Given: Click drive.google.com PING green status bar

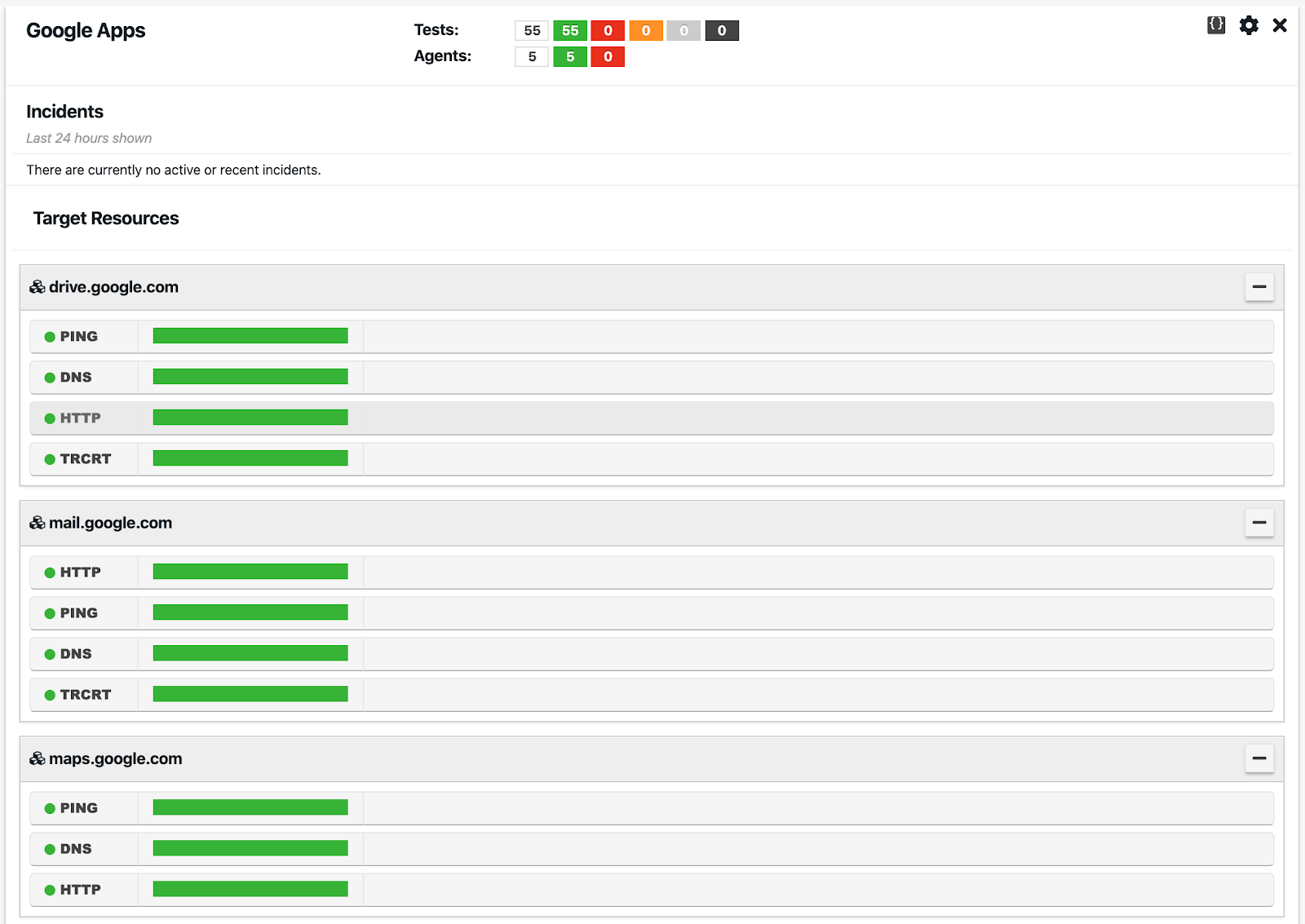Looking at the screenshot, I should (250, 336).
